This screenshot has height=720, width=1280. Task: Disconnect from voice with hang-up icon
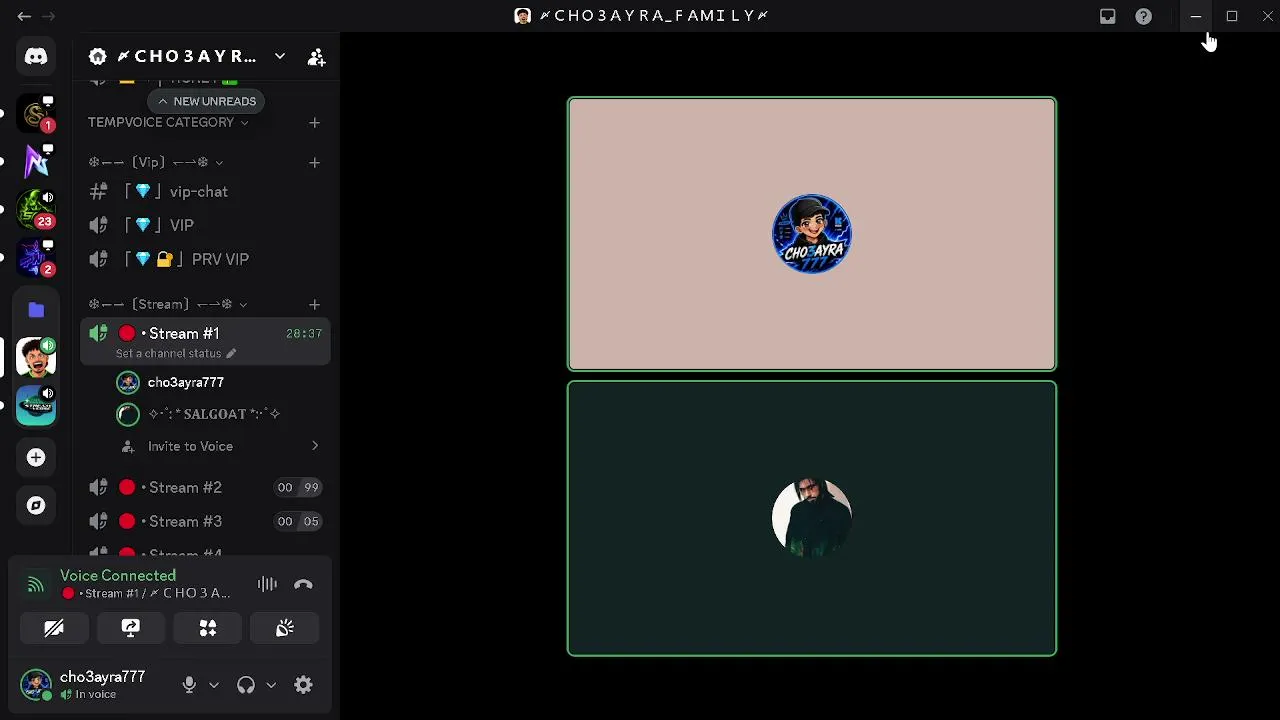(x=303, y=584)
